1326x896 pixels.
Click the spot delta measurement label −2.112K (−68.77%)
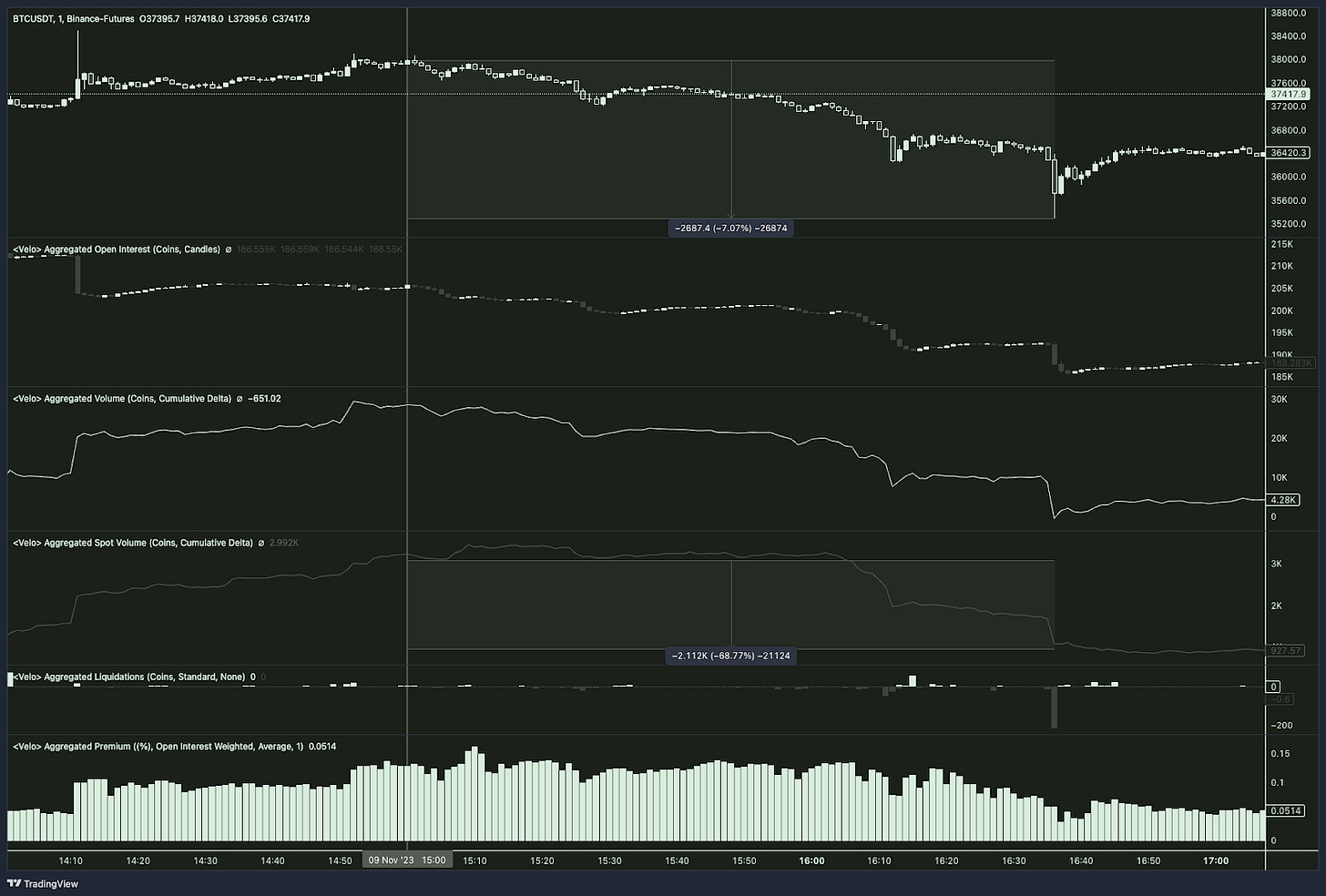point(731,656)
